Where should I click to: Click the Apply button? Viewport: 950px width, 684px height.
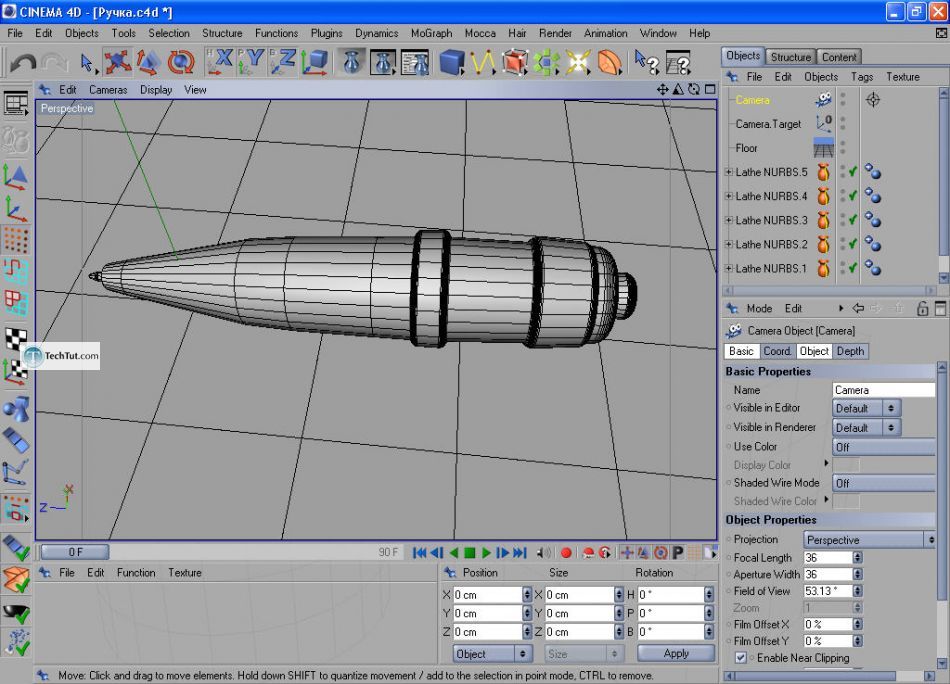point(676,654)
